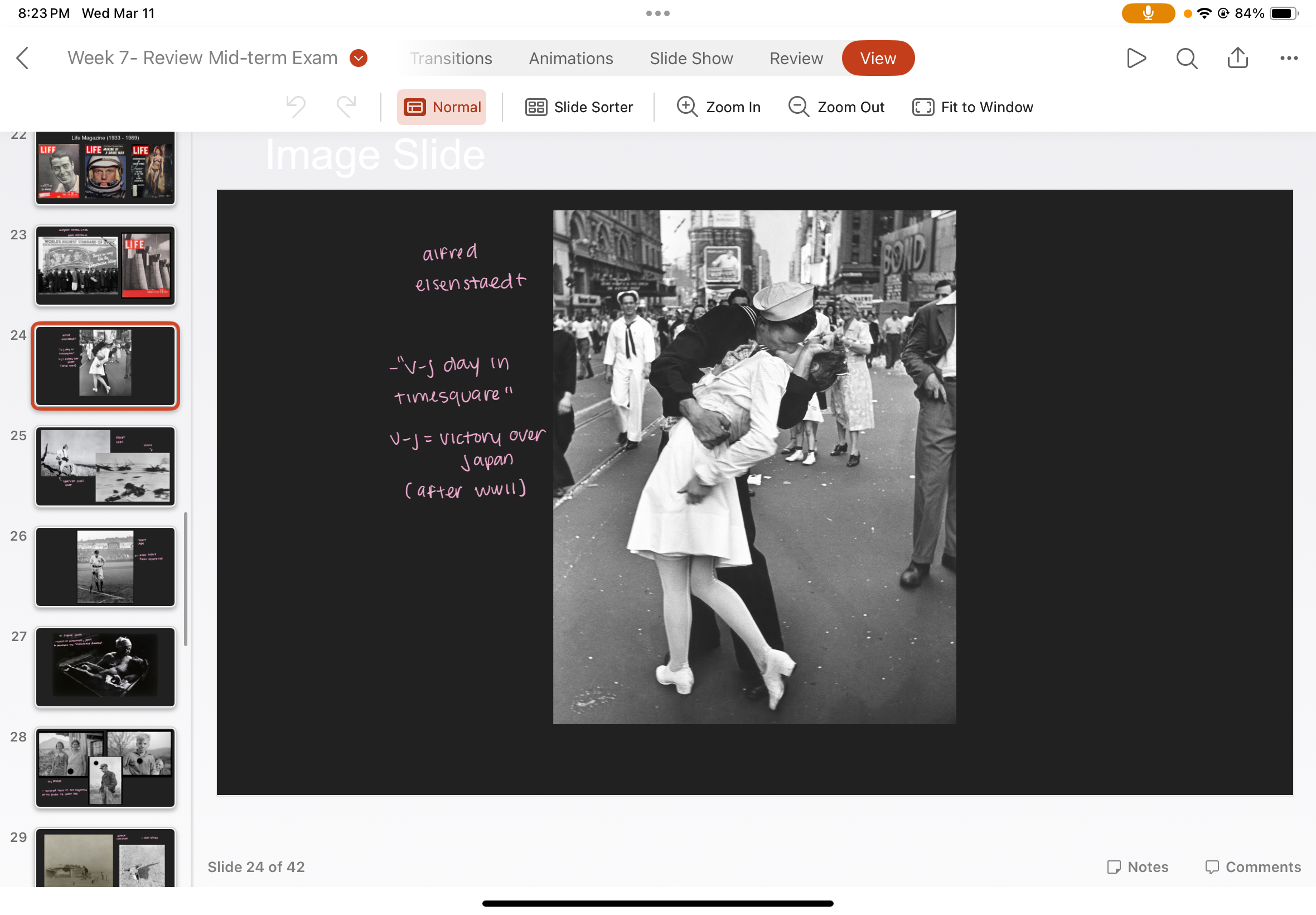Open the Review tab

(x=796, y=59)
